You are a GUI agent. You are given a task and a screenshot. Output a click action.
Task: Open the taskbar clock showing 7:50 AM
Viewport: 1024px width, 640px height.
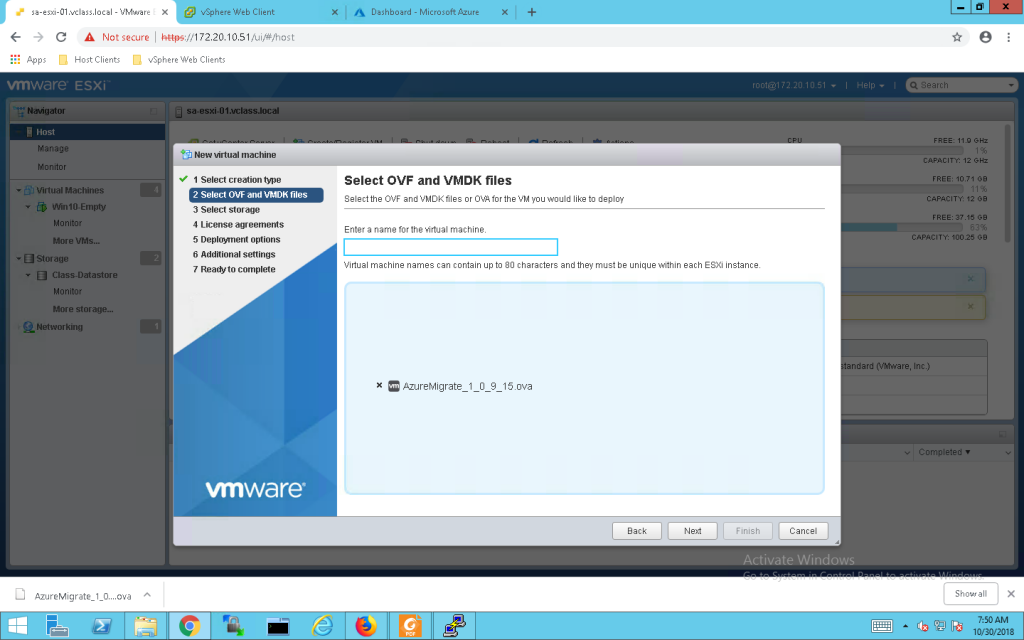pyautogui.click(x=993, y=626)
